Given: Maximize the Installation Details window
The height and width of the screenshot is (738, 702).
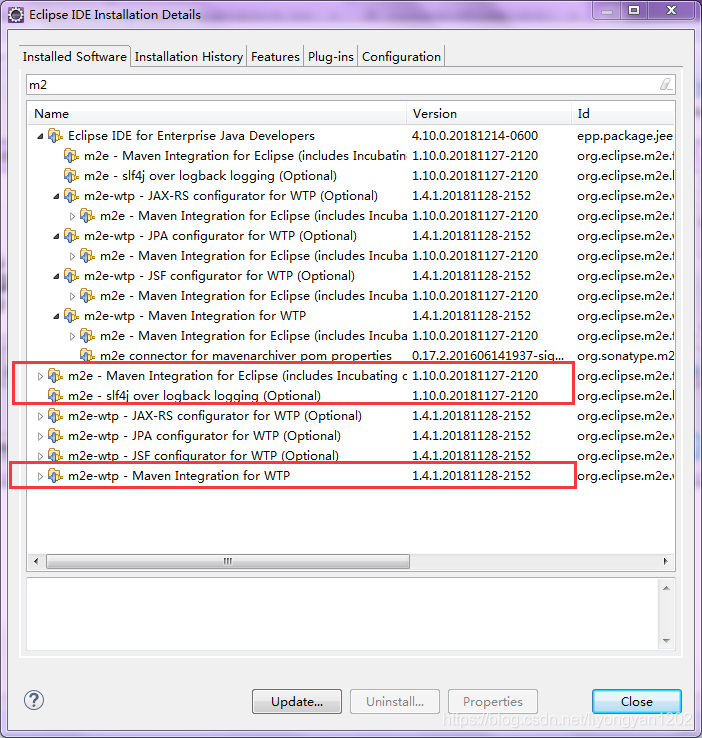Looking at the screenshot, I should pos(634,10).
